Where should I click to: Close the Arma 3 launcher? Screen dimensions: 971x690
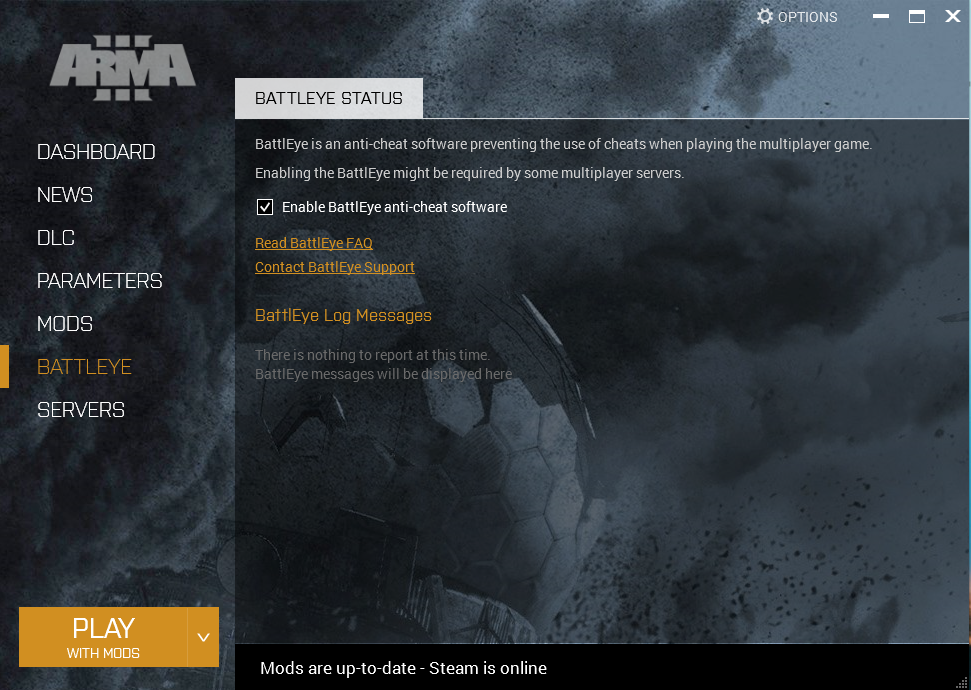952,17
